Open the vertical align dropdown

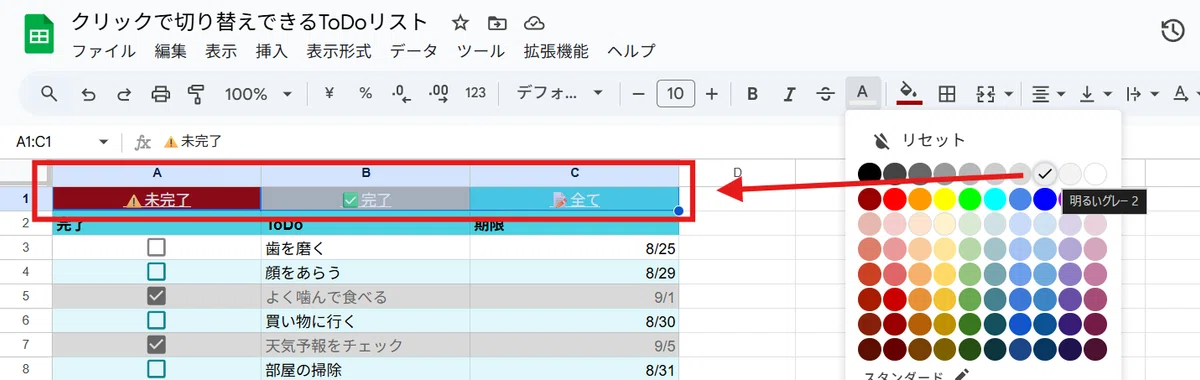click(1096, 94)
